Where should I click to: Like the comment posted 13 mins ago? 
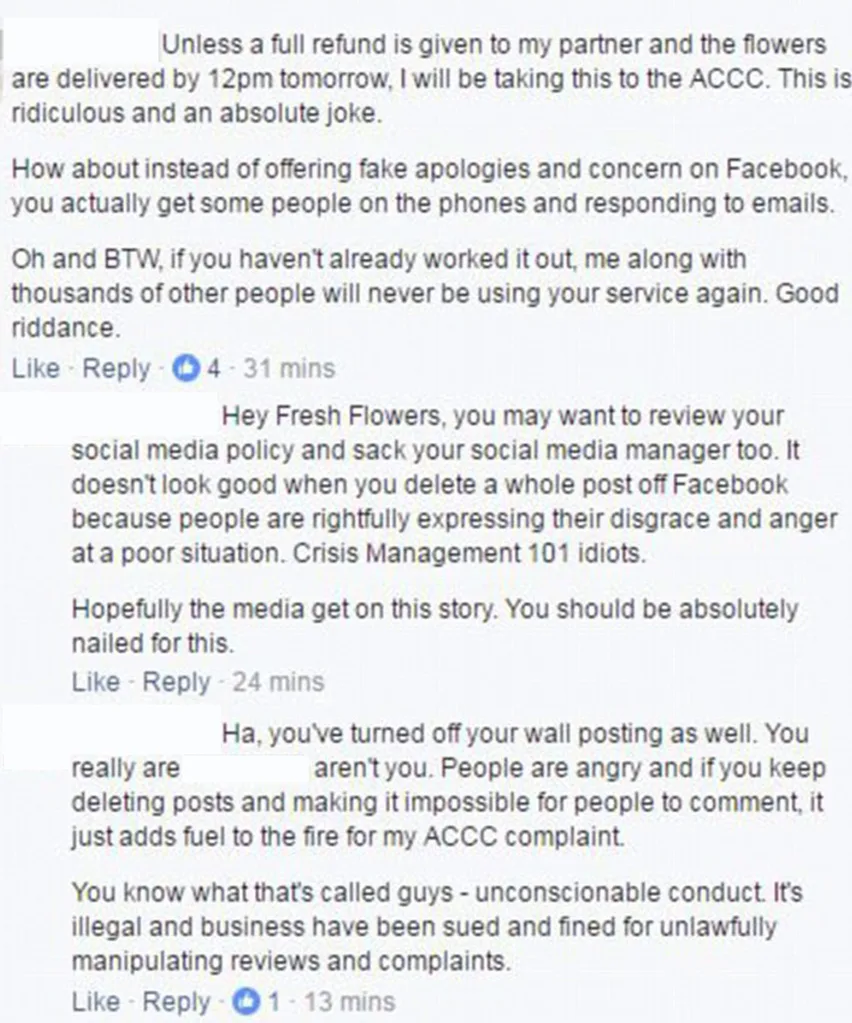[x=96, y=1001]
